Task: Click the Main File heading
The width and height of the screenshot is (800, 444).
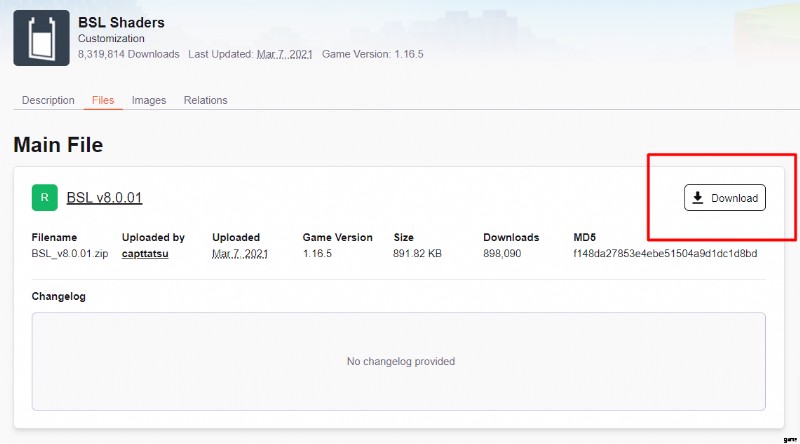Action: (58, 145)
